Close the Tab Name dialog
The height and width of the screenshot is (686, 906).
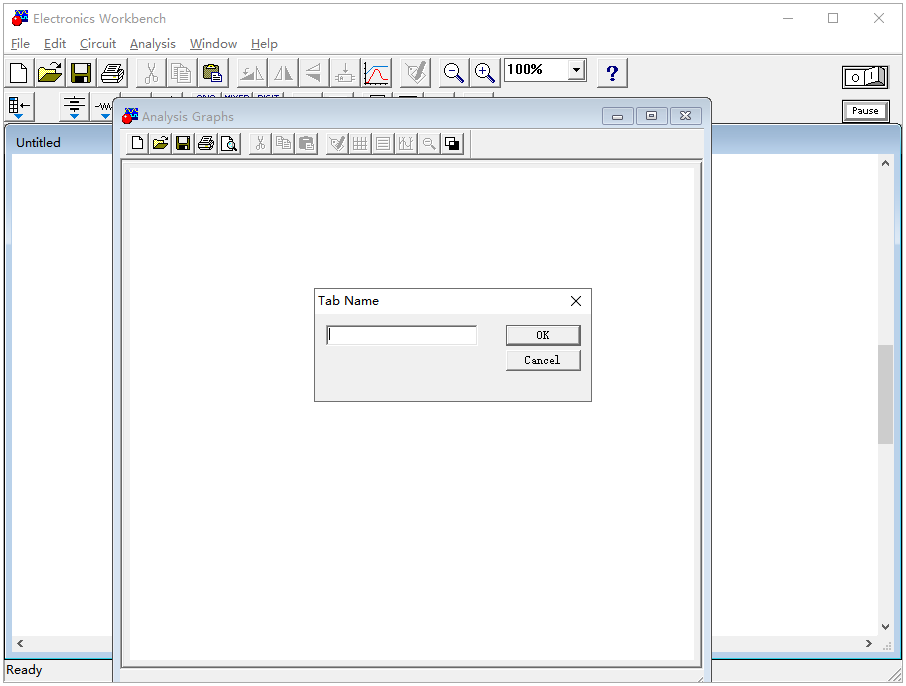[575, 301]
